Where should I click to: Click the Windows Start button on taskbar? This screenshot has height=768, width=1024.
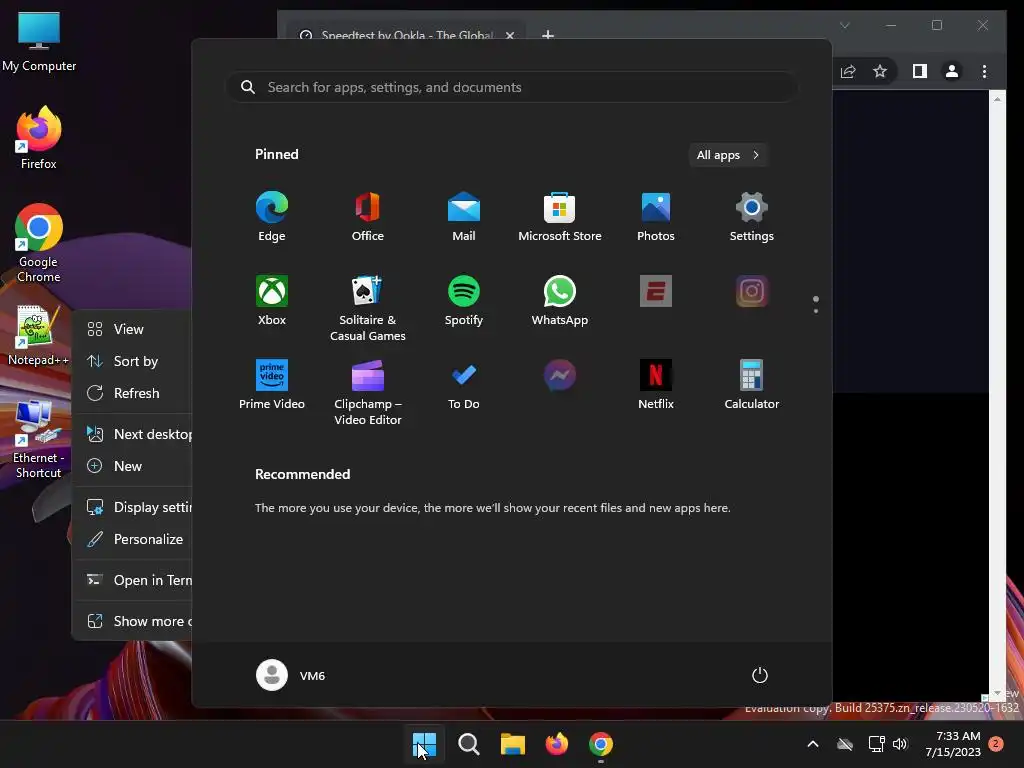tap(424, 744)
